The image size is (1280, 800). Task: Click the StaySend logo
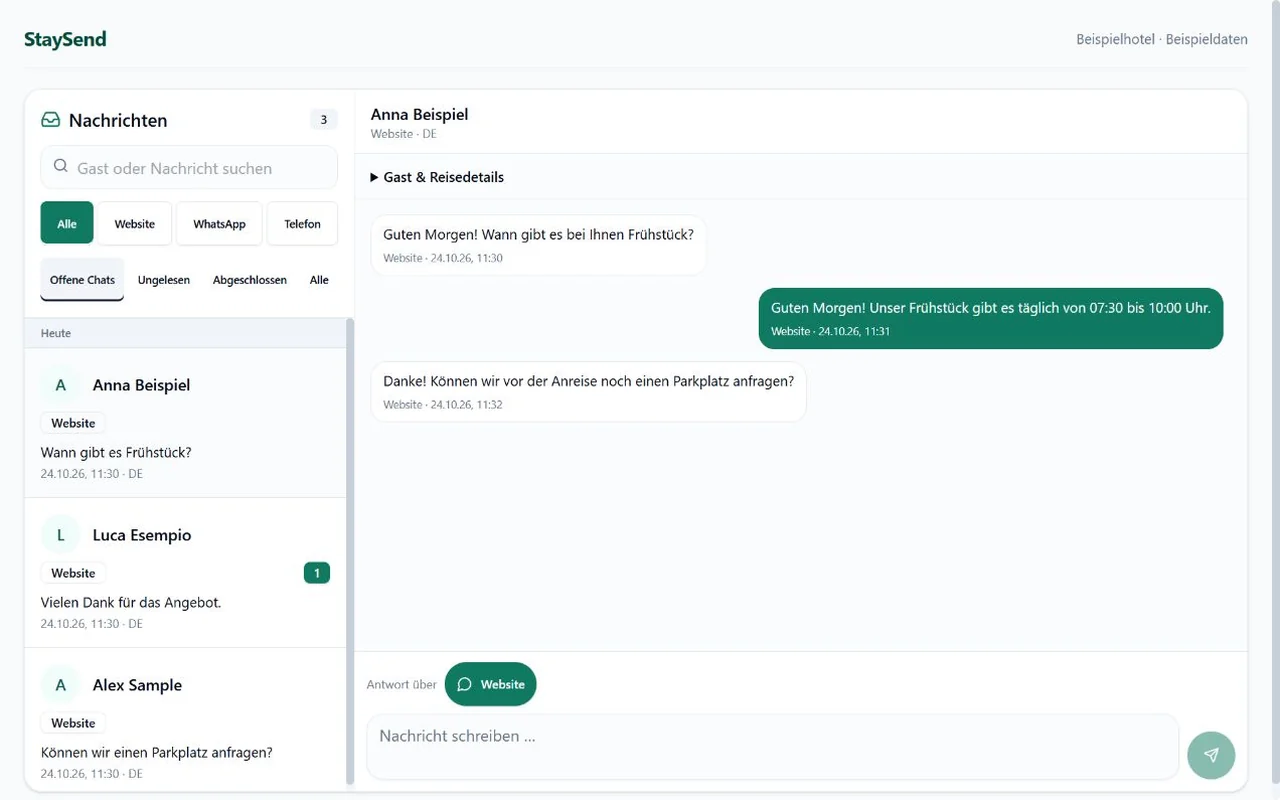coord(65,40)
